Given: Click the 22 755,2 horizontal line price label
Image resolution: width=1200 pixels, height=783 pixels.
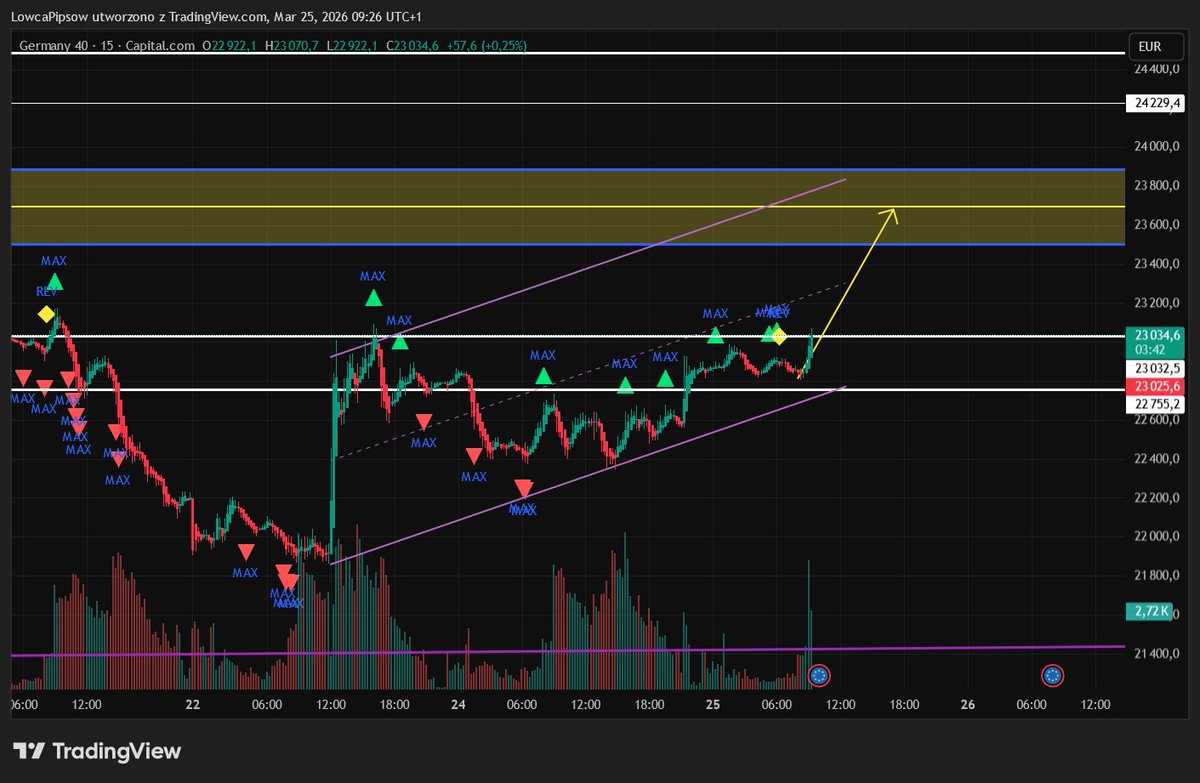Looking at the screenshot, I should click(x=1157, y=404).
